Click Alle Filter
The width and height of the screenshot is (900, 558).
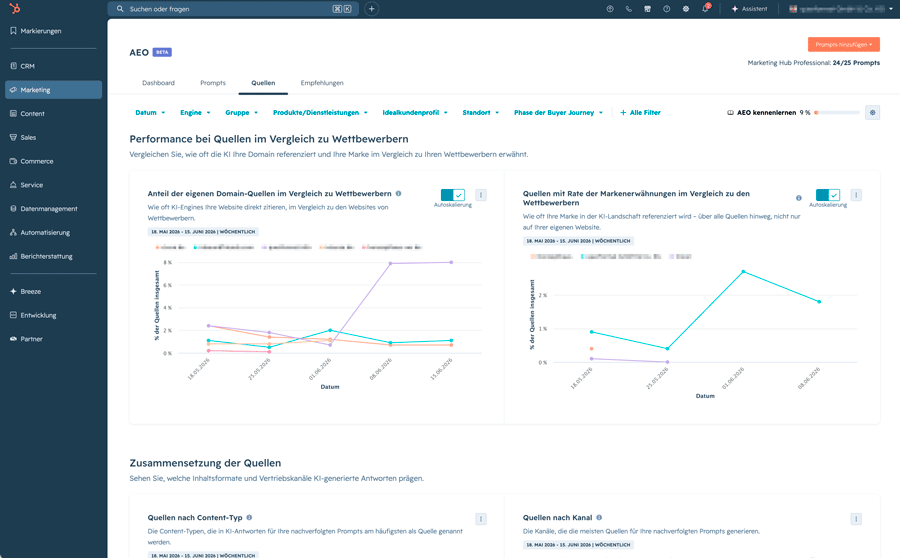click(x=641, y=113)
